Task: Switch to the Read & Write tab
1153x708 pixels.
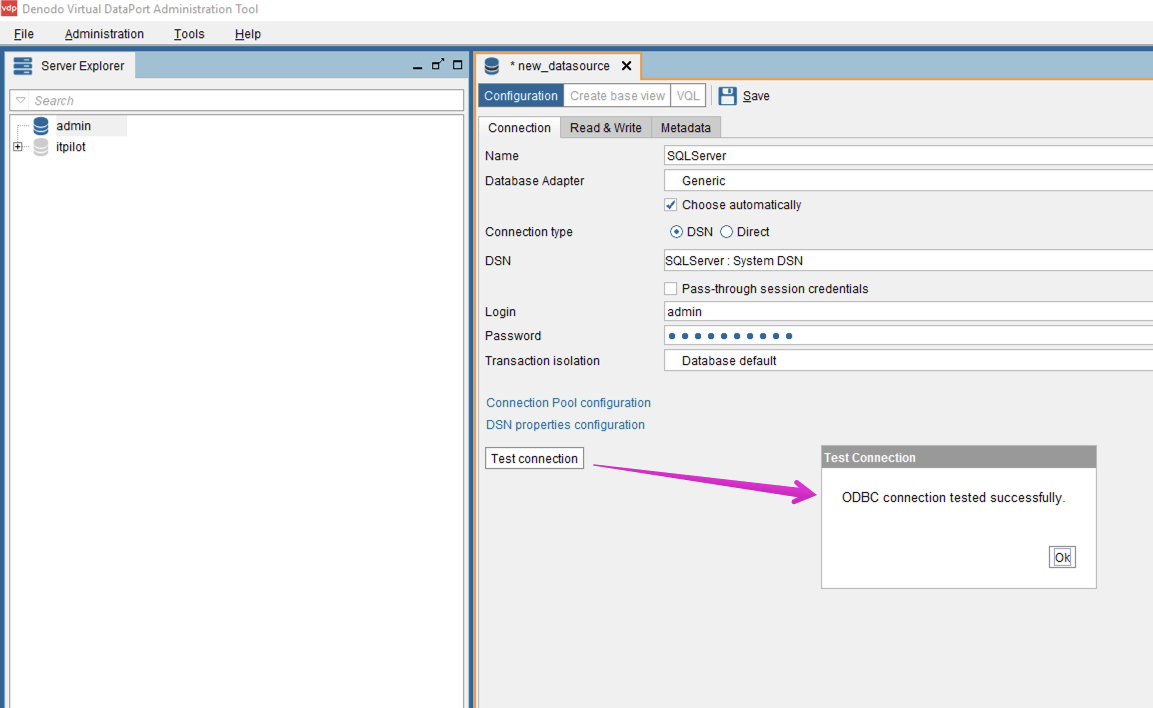Action: pos(606,127)
